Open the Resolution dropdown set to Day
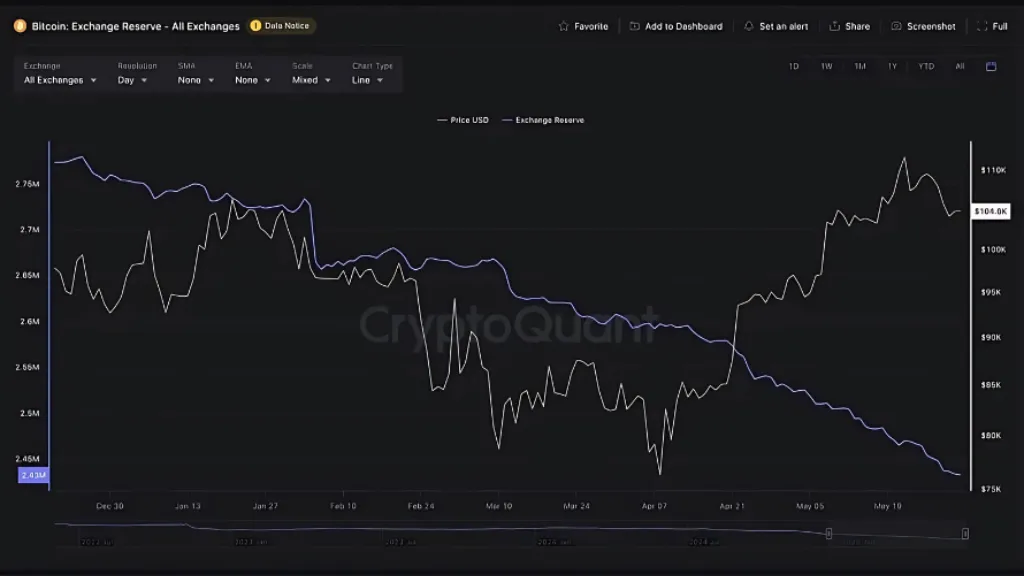Screen dimensions: 1024x576 click(x=132, y=80)
